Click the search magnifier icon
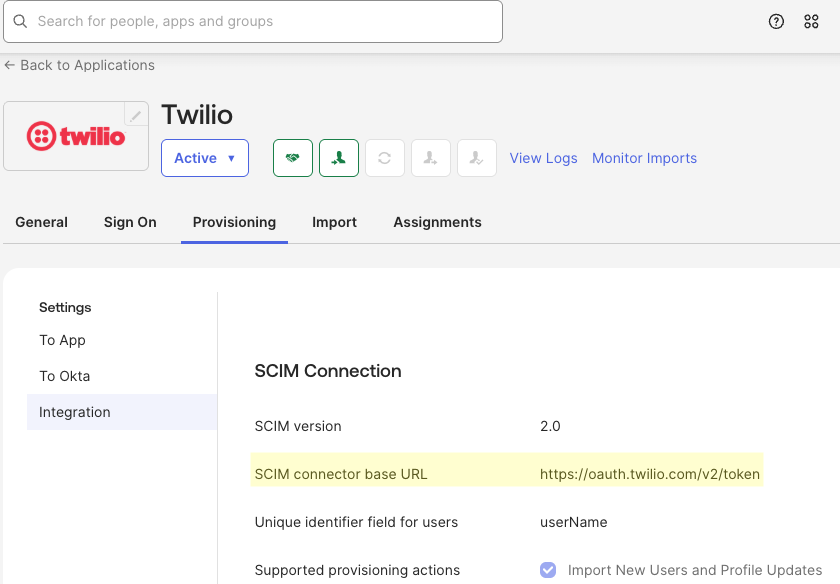Viewport: 840px width, 584px height. tap(20, 21)
